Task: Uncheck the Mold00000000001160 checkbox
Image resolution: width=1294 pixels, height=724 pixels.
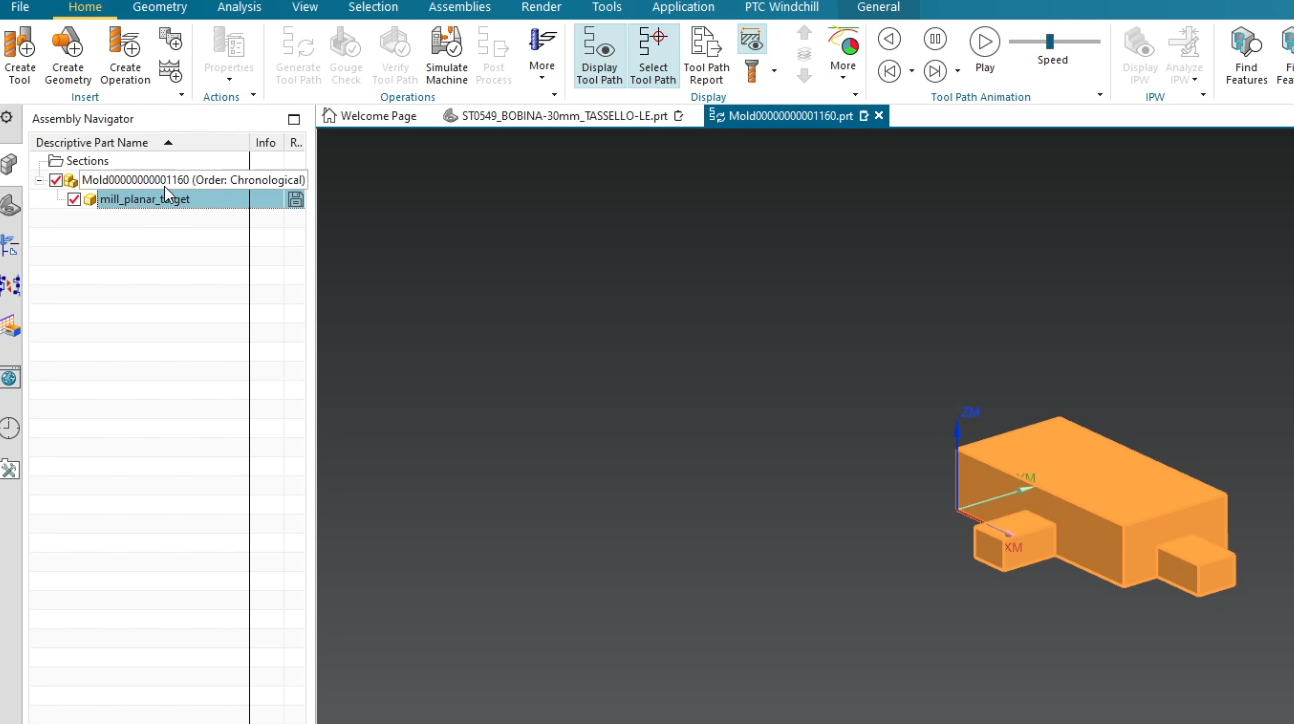Action: [56, 180]
